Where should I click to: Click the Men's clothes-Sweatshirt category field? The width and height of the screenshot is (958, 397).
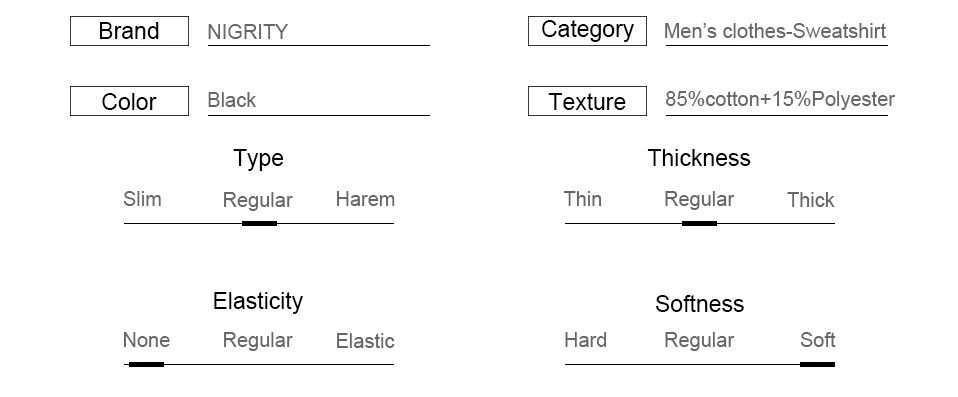click(x=776, y=32)
